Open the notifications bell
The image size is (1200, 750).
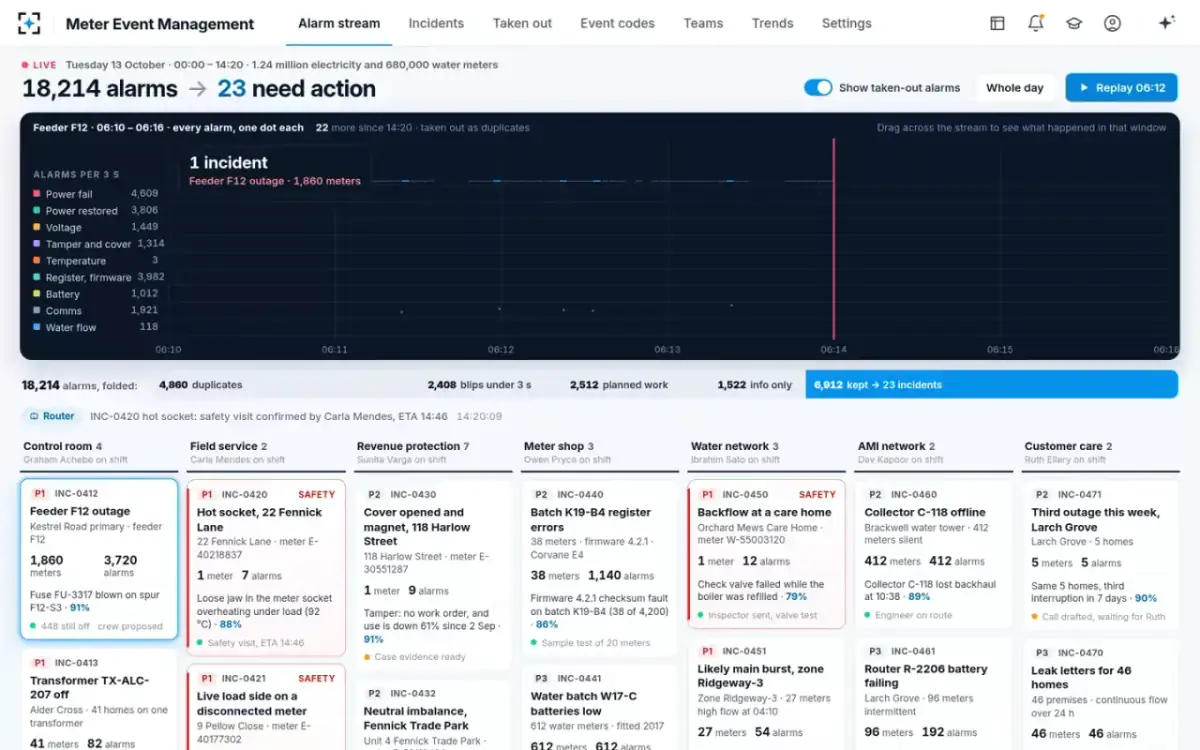(1035, 23)
